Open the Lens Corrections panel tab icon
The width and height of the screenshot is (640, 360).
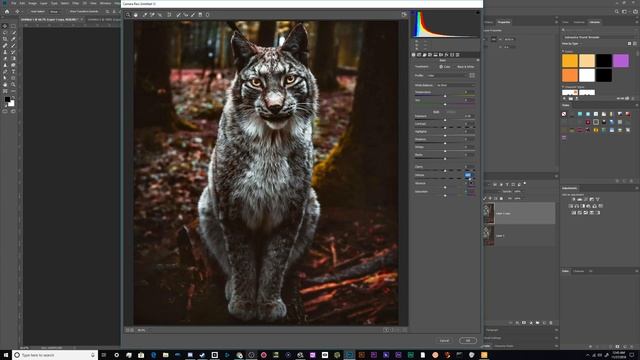pyautogui.click(x=441, y=55)
